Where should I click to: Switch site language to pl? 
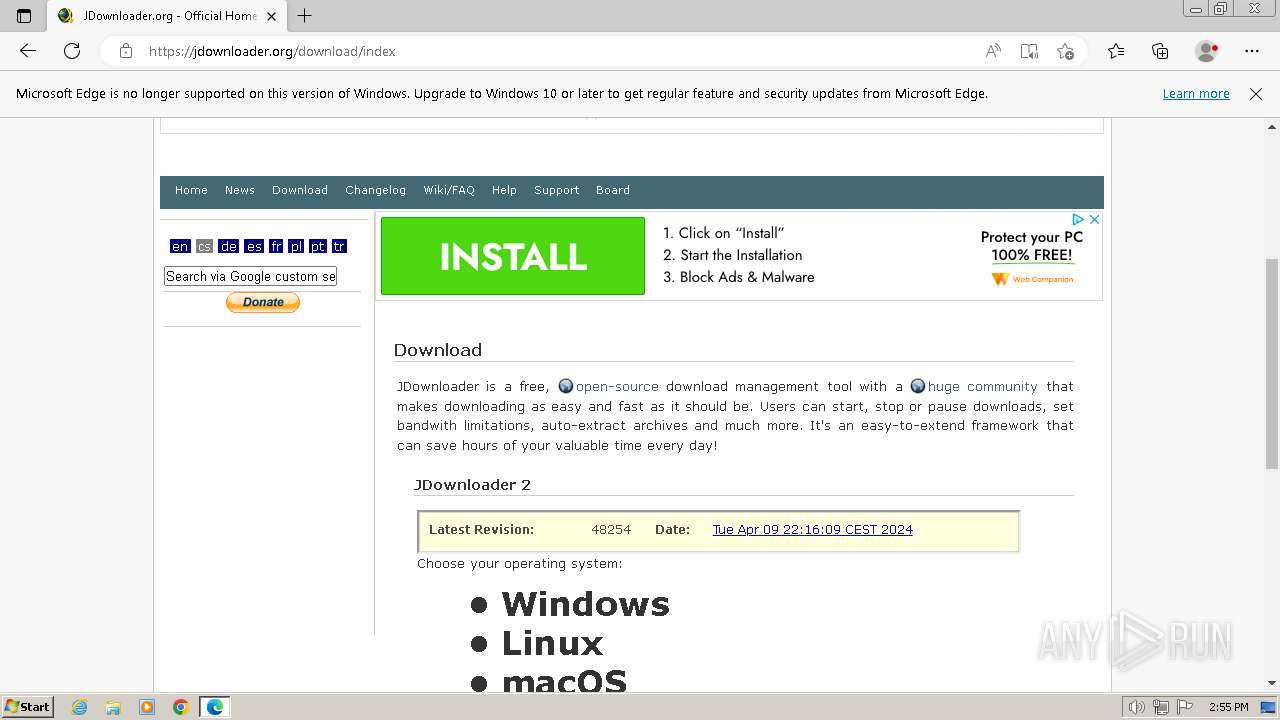click(296, 246)
